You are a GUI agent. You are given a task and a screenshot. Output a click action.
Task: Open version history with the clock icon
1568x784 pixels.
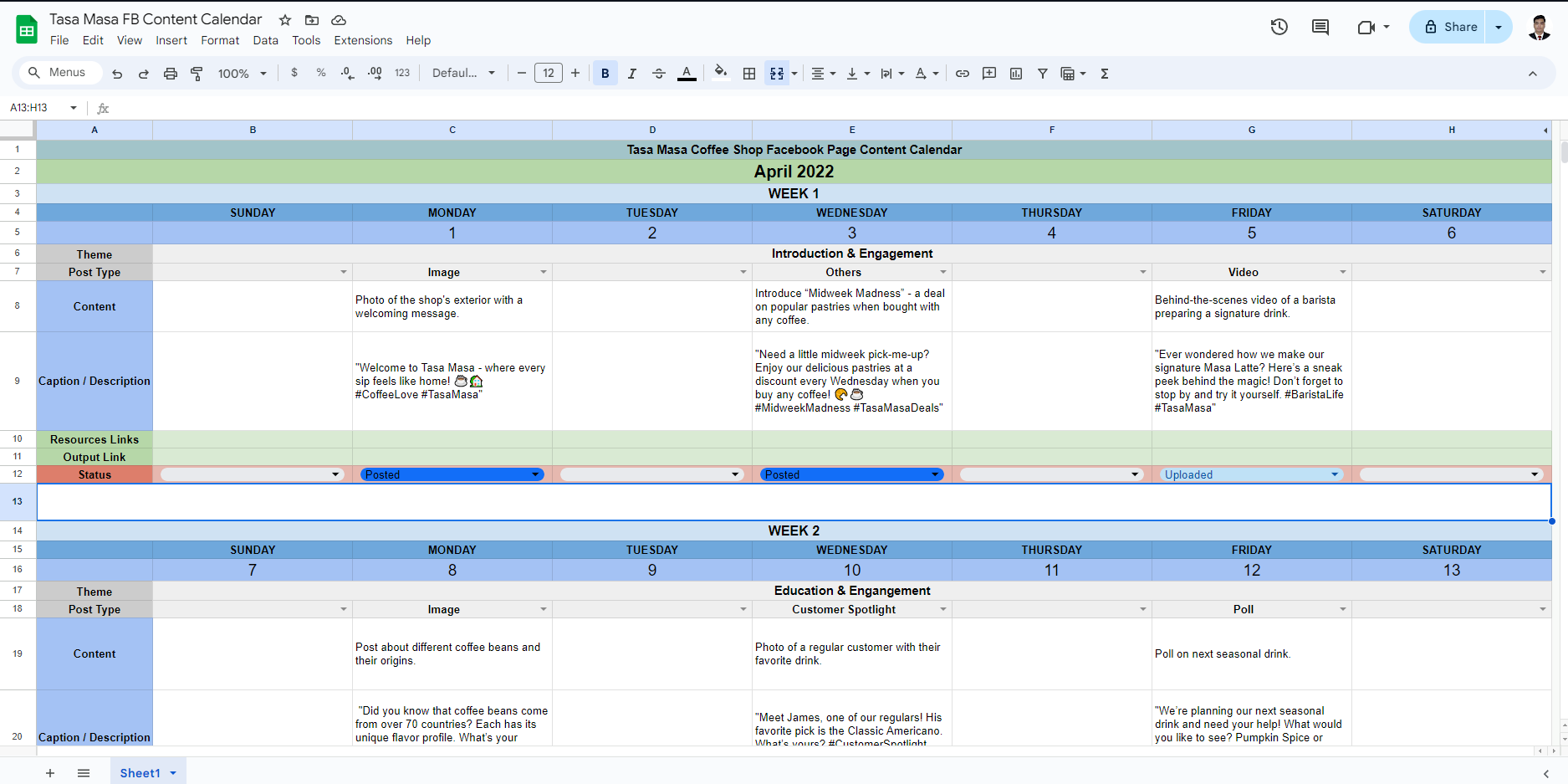coord(1279,27)
